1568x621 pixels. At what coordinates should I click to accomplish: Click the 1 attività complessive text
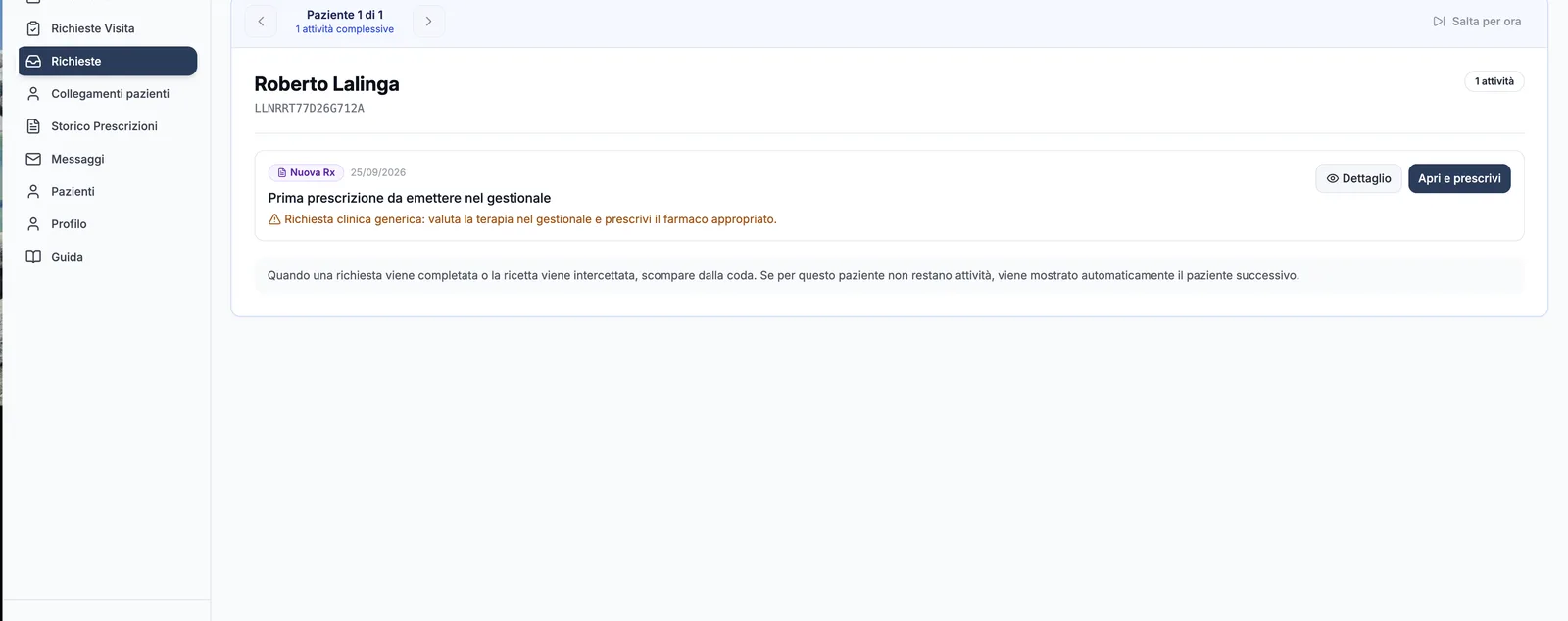[345, 29]
